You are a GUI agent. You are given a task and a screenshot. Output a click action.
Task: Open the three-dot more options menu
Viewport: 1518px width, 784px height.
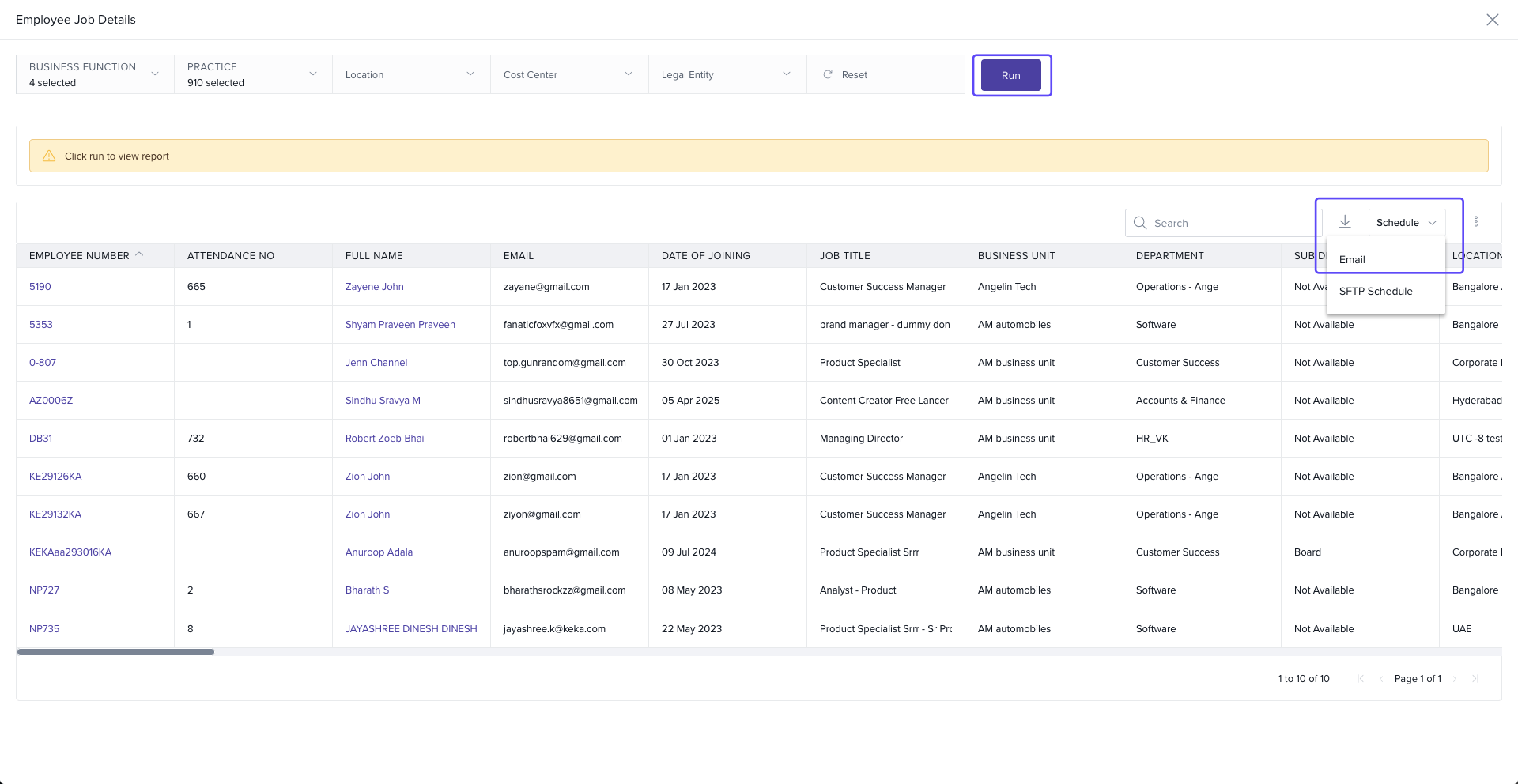point(1475,222)
